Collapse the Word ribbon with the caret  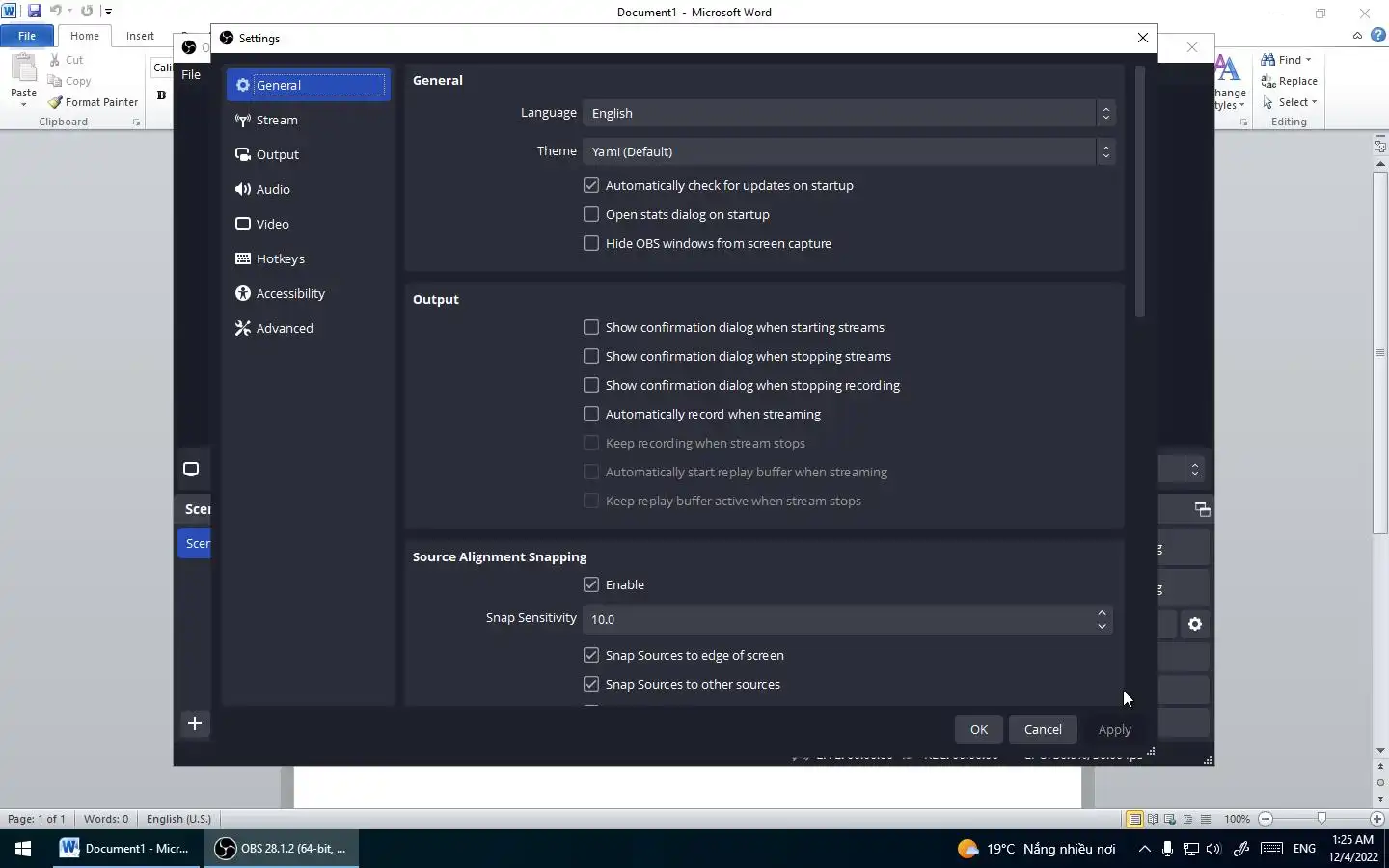[1357, 36]
